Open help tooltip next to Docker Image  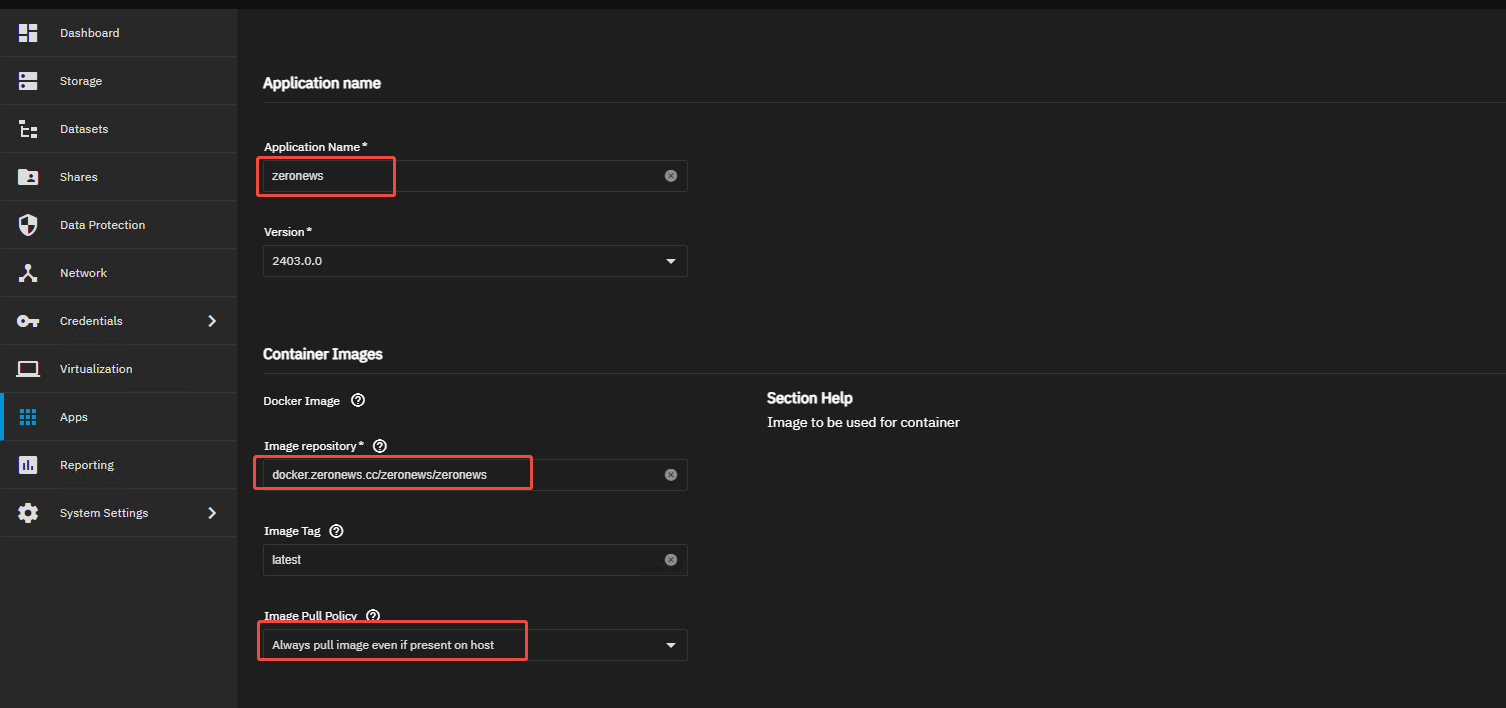click(358, 400)
